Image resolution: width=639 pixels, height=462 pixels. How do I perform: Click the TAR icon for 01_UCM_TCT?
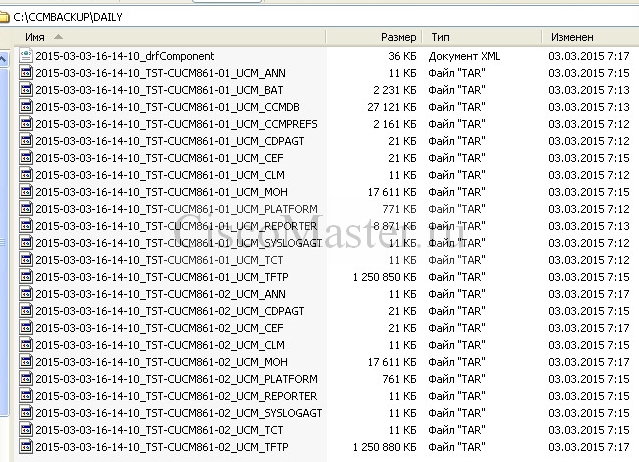click(26, 260)
